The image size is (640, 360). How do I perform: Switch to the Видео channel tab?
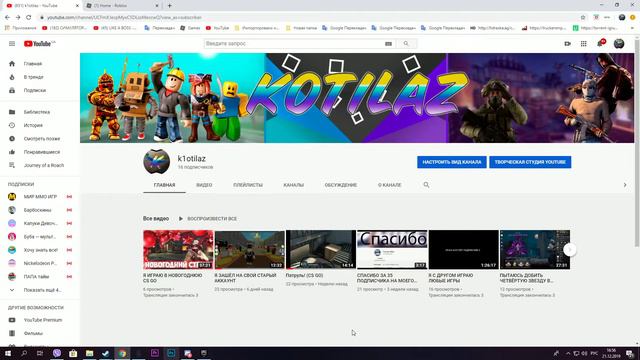tap(204, 185)
